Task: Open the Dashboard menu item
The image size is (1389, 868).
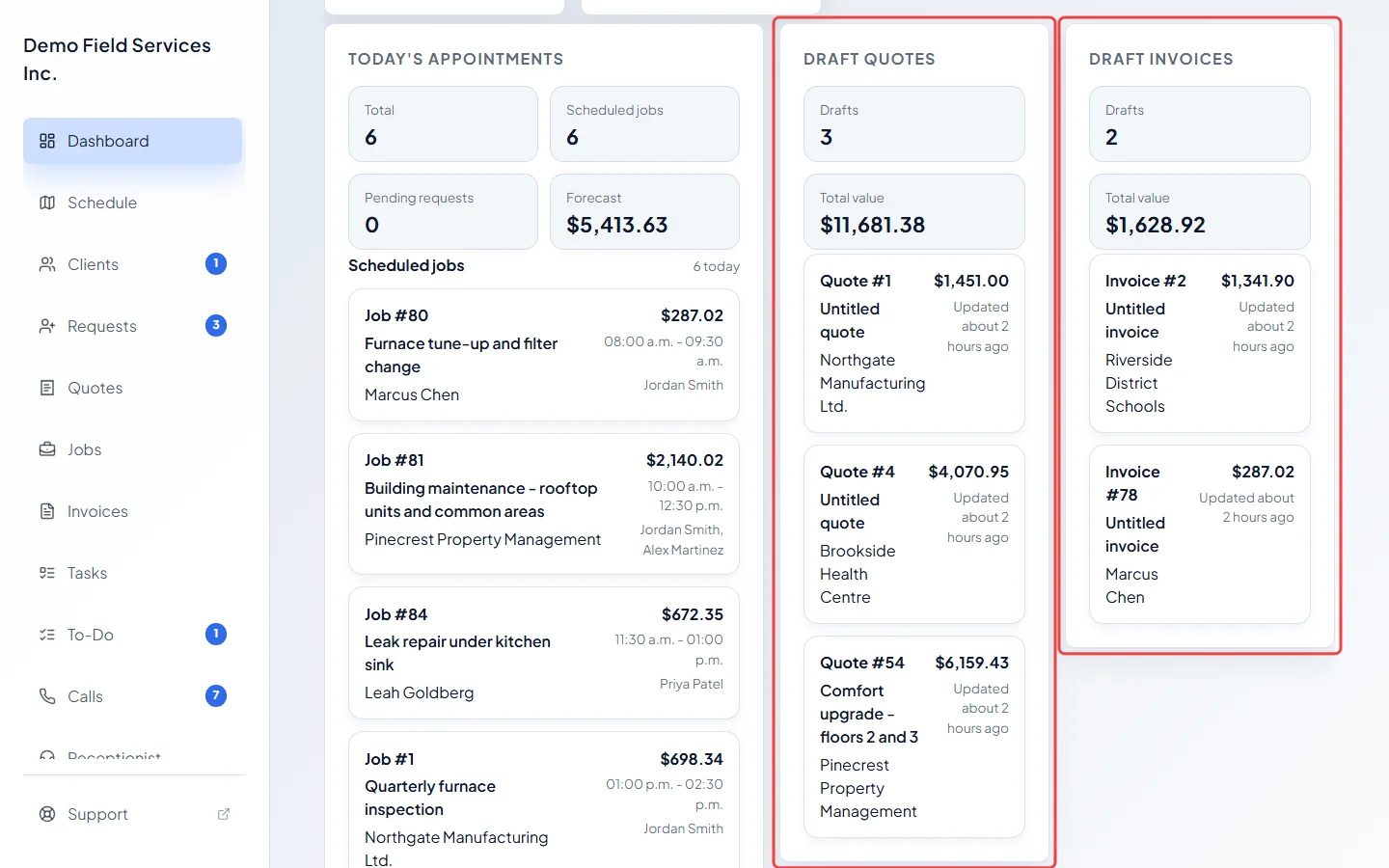Action: [132, 141]
